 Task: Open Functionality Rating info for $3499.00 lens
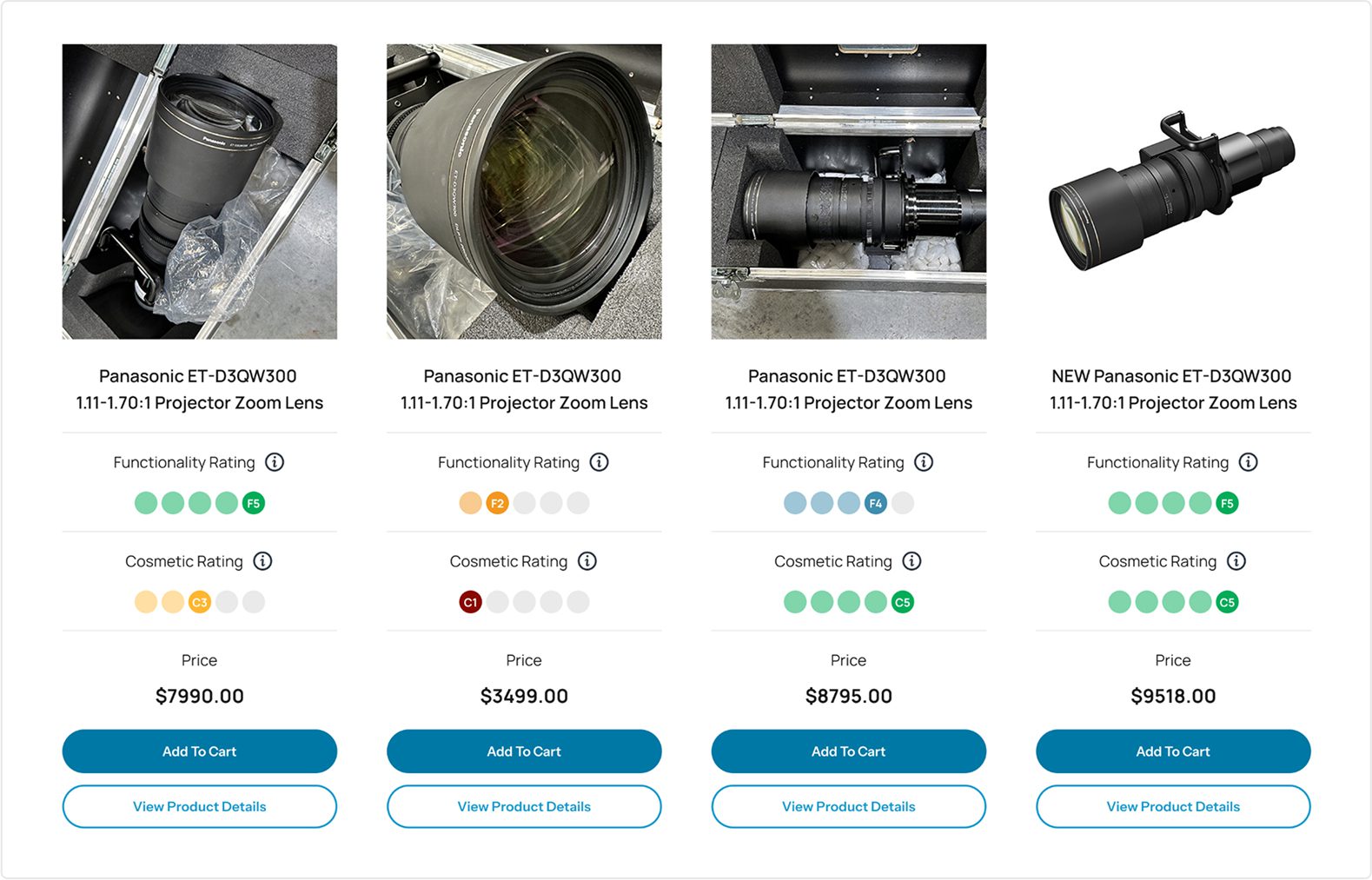[x=599, y=462]
